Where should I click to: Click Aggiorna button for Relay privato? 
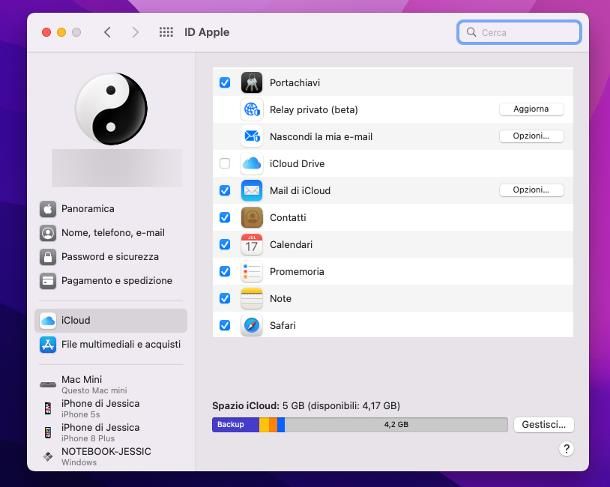click(x=531, y=109)
